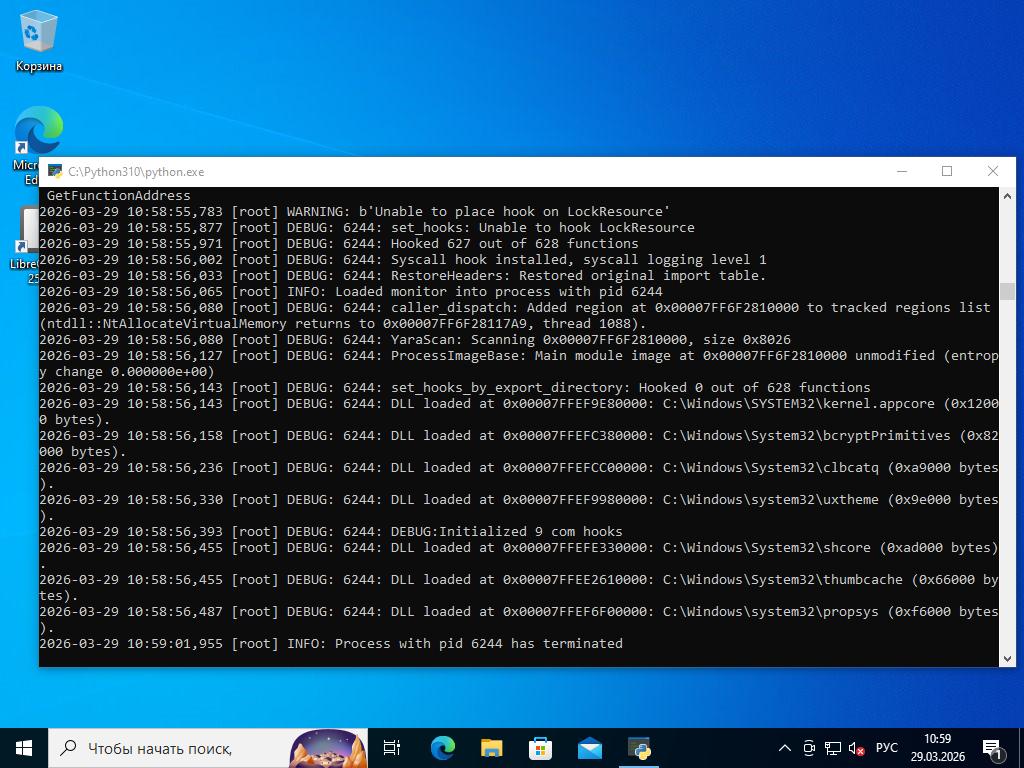Select the Microsoft Edge desktop shortcut
This screenshot has width=1024, height=768.
(38, 135)
